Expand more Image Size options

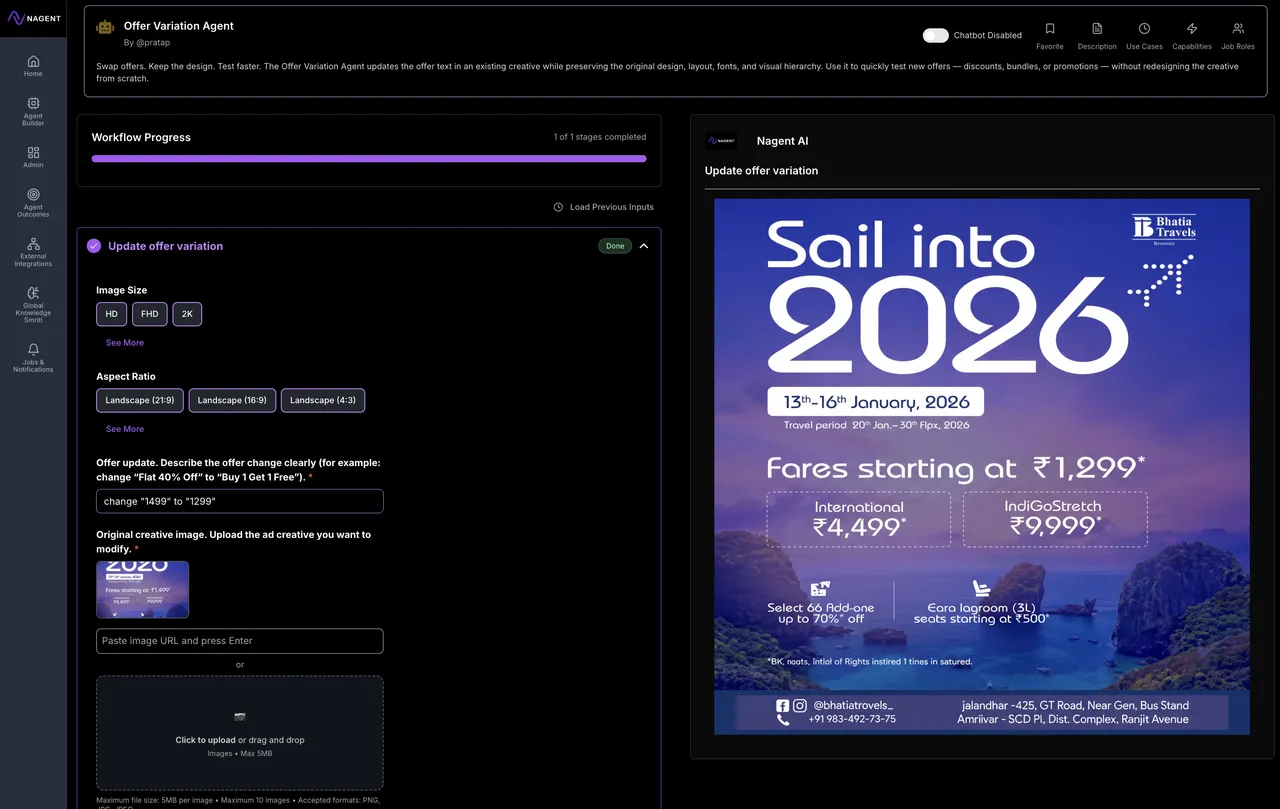[x=125, y=343]
